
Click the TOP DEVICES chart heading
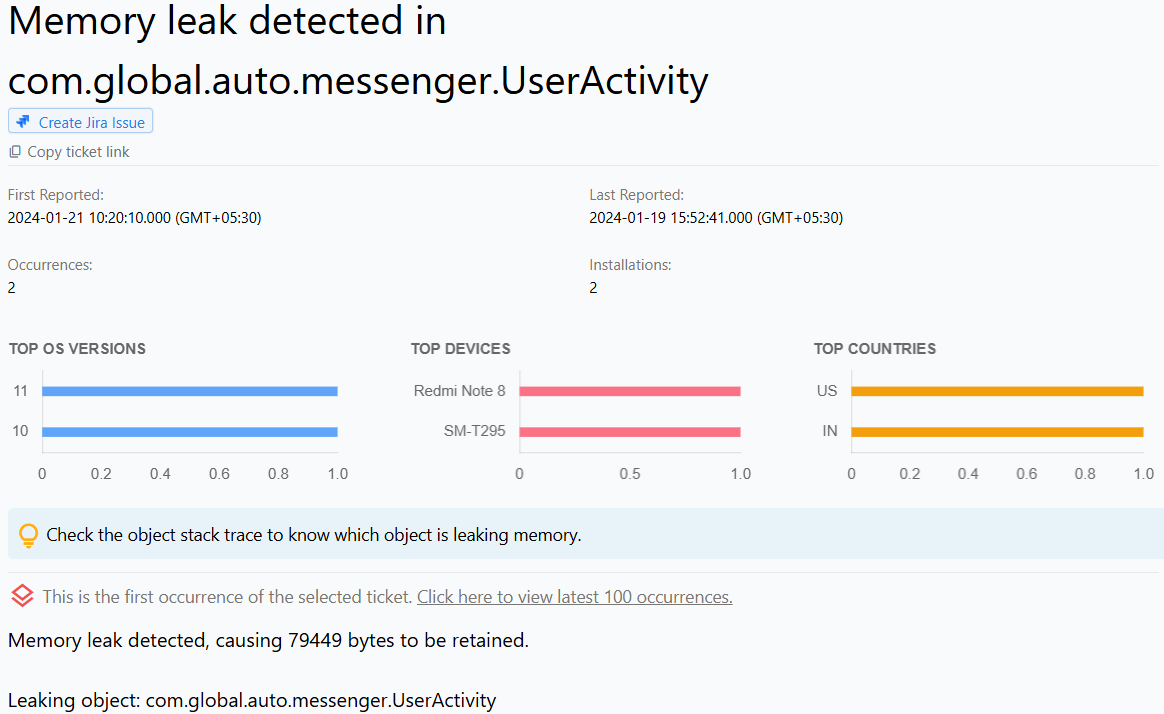[460, 348]
